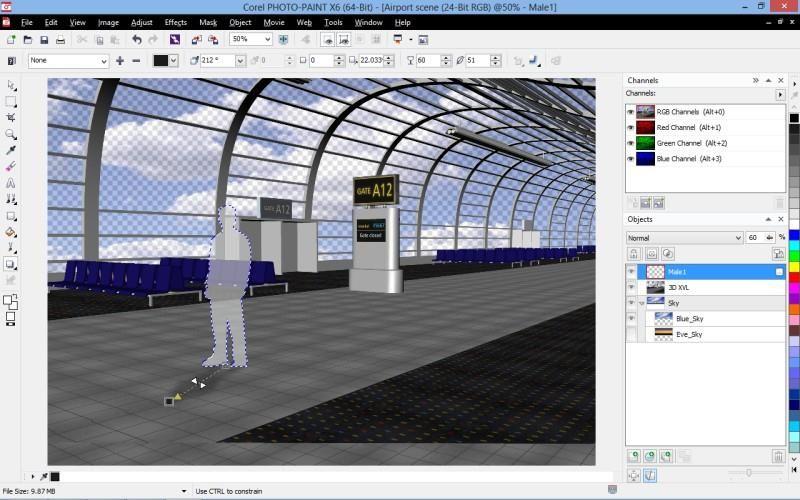Show the Eve_Sky object
Image resolution: width=800 pixels, height=500 pixels.
(631, 334)
